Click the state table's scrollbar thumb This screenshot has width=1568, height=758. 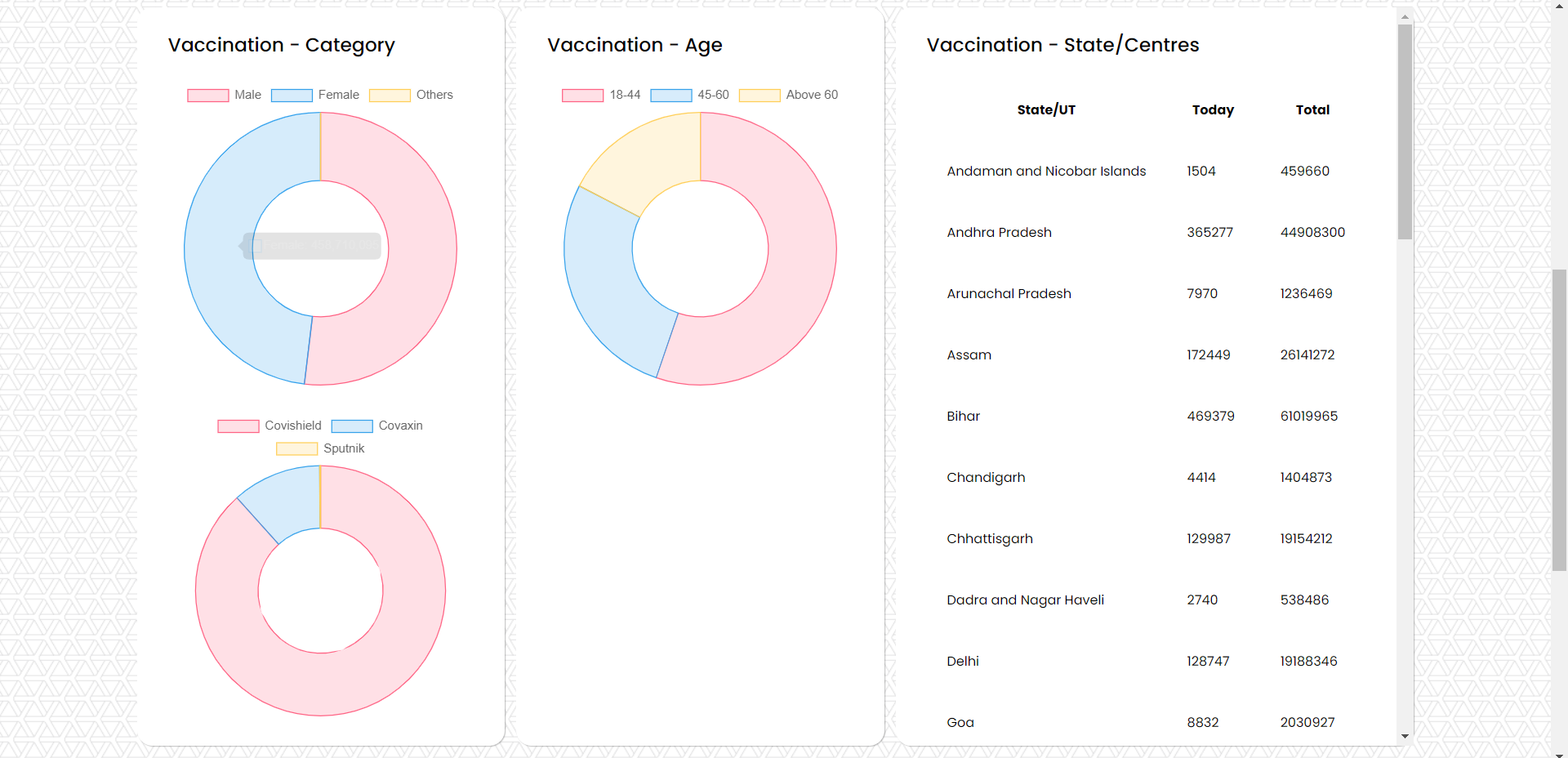tap(1405, 131)
